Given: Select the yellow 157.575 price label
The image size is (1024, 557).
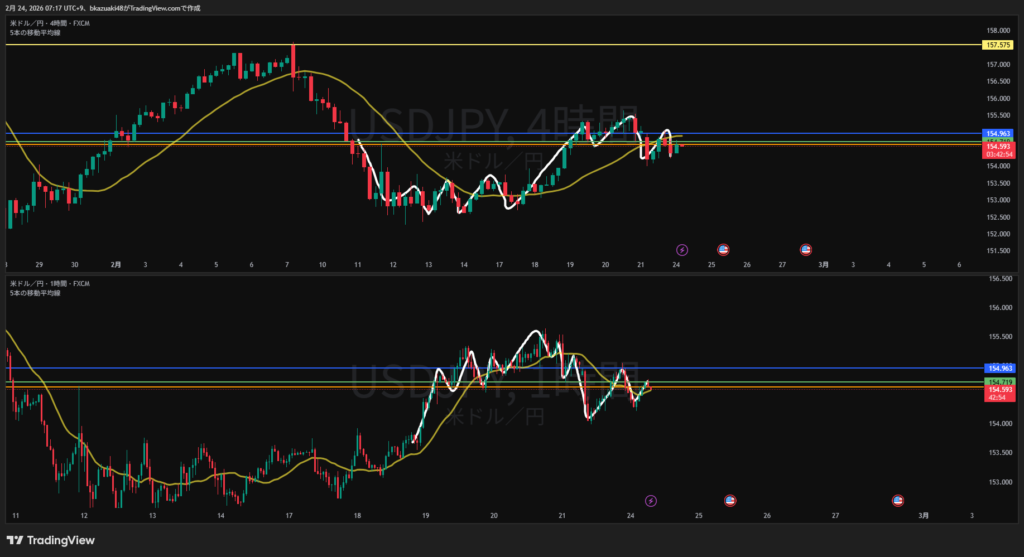Looking at the screenshot, I should (x=998, y=45).
